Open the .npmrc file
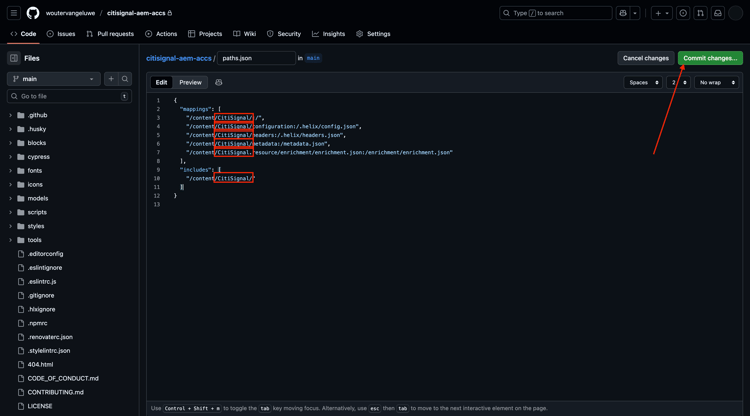750x416 pixels. pos(37,323)
